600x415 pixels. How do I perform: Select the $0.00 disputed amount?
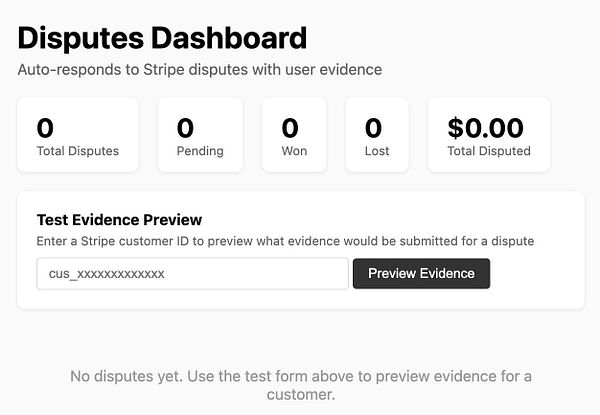[485, 128]
